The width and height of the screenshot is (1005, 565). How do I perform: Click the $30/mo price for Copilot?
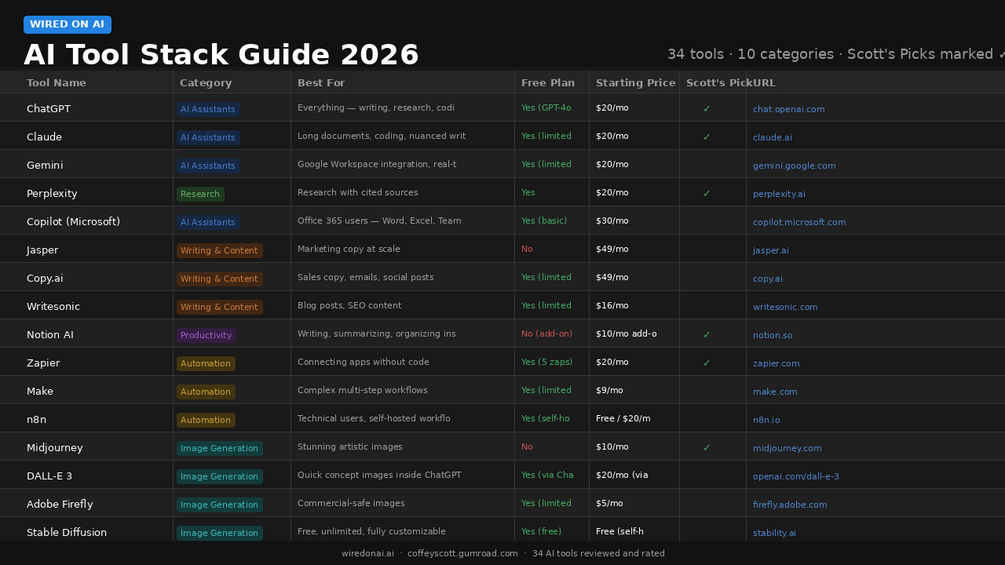coord(612,220)
